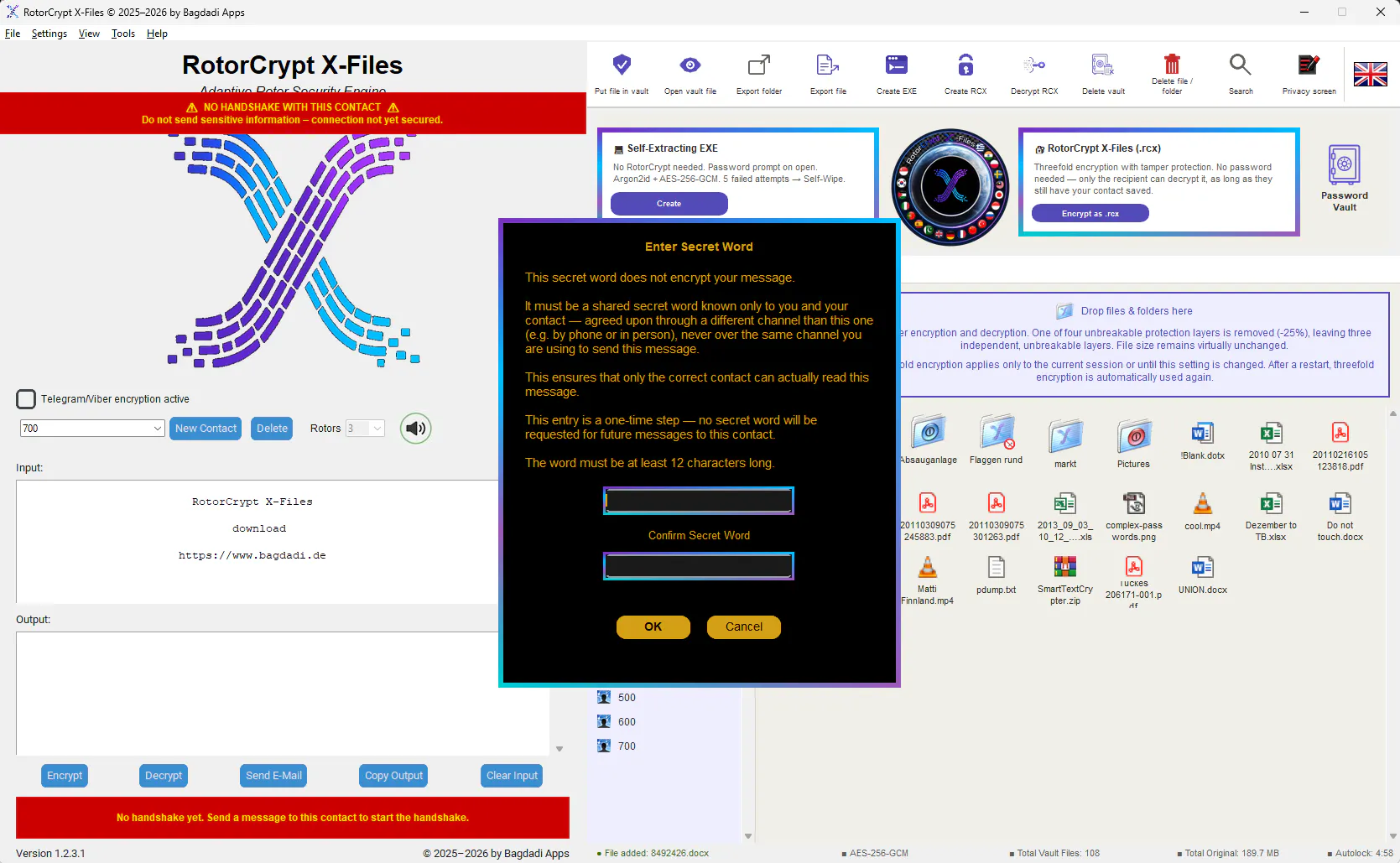The width and height of the screenshot is (1400, 863).
Task: Click the Encrypt as .rcx button
Action: point(1090,214)
